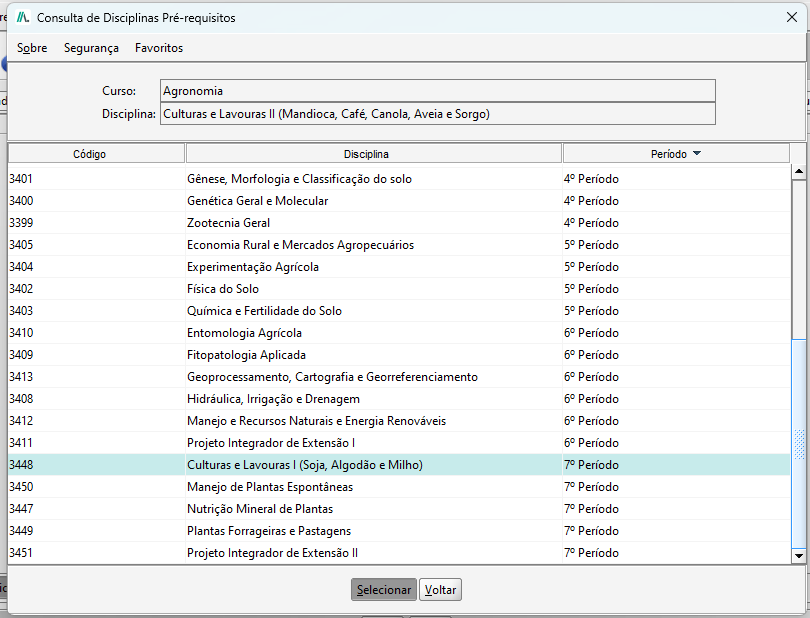Select row Manejo de Plantas Espontâneas

coord(399,487)
